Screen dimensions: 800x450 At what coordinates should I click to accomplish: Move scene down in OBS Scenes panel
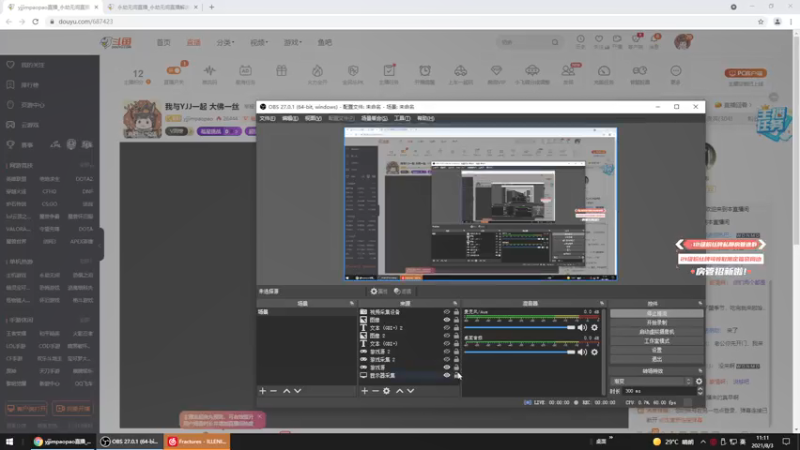[298, 391]
